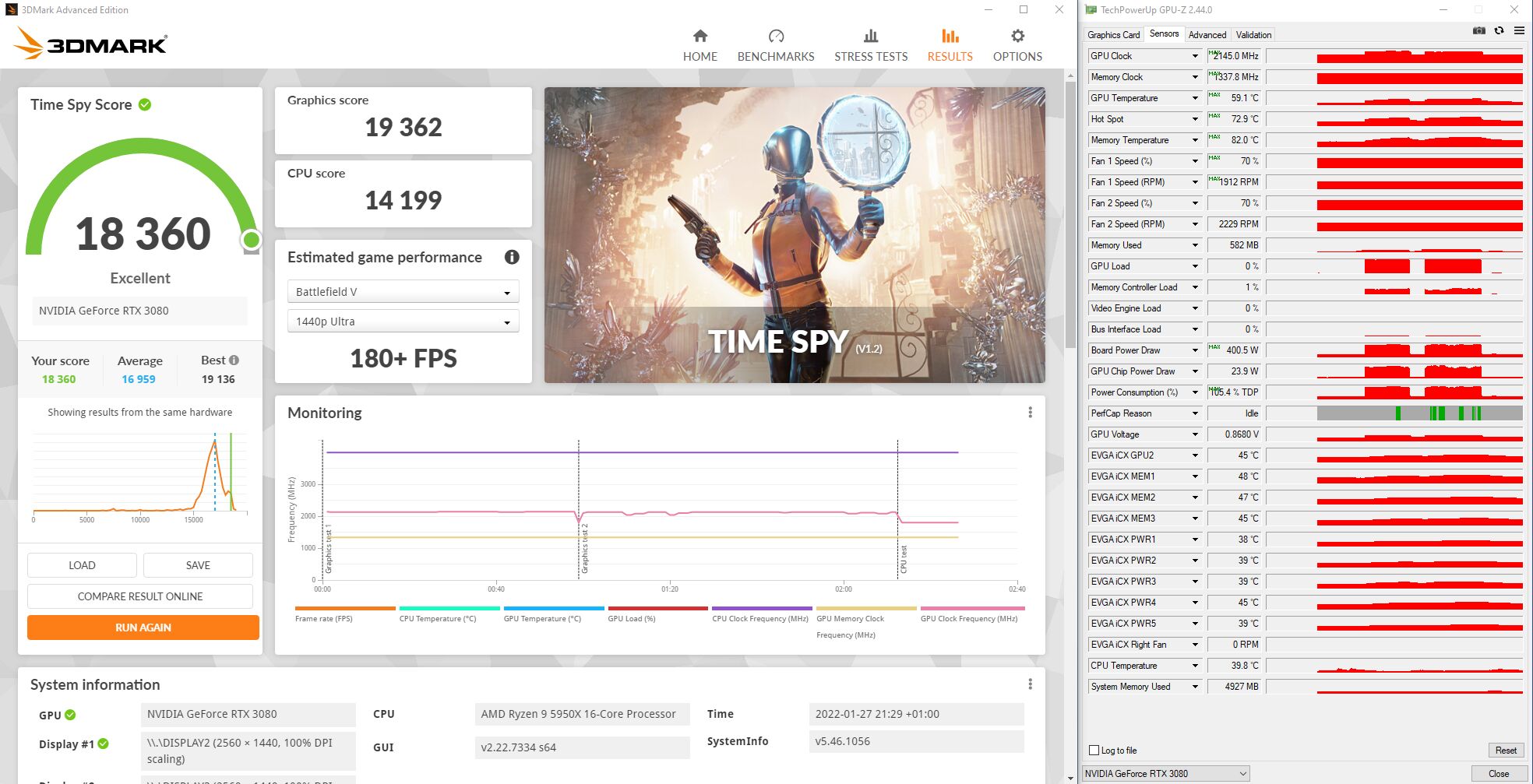
Task: Open the System Memory Used sensor dropdown
Action: pos(1195,687)
